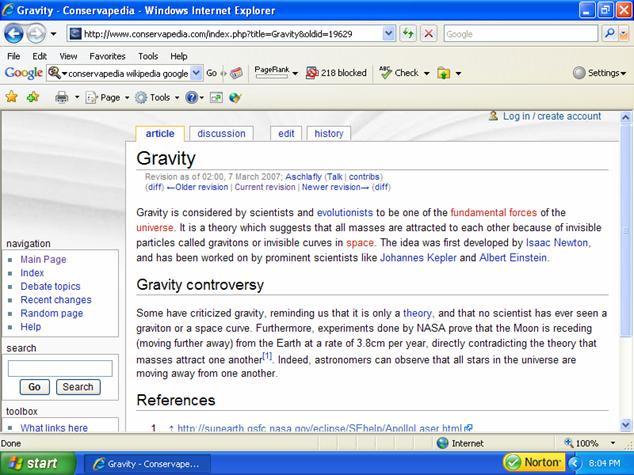Click the red Stop loading icon
The height and width of the screenshot is (475, 634).
(x=429, y=34)
